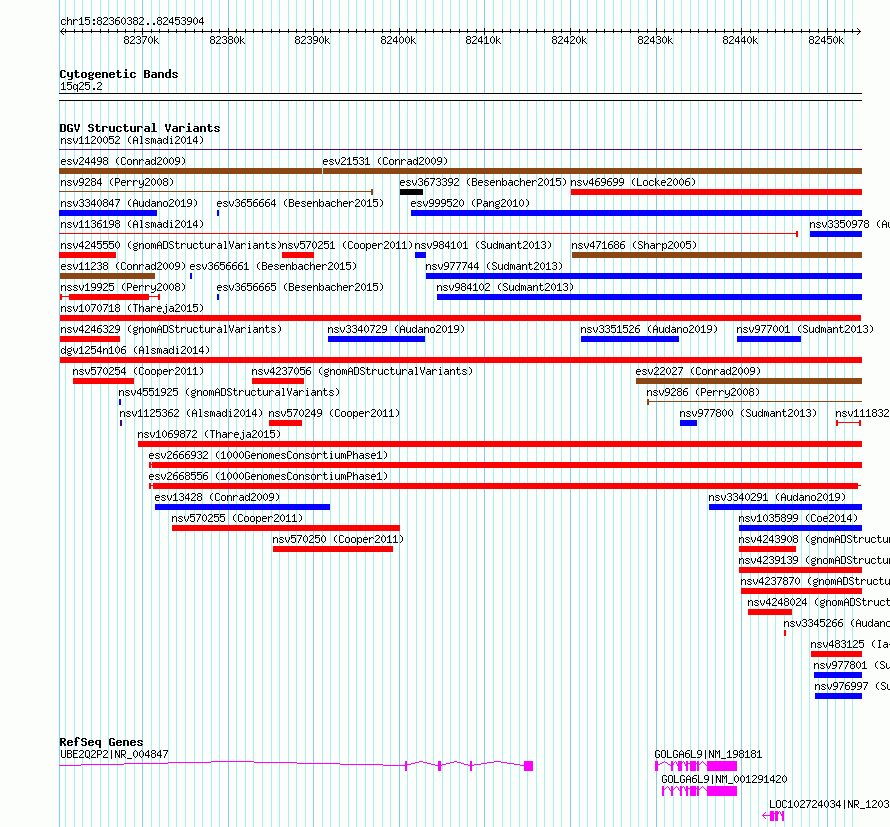Select the blue nsv977800 (Sudmant2013) bar
Image resolution: width=890 pixels, height=827 pixels.
689,423
